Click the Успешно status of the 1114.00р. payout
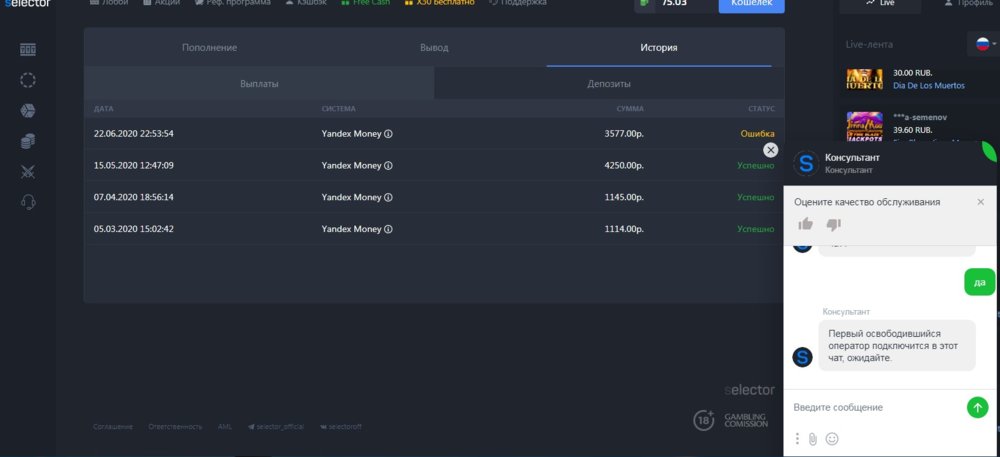The image size is (1000, 457). pos(756,229)
